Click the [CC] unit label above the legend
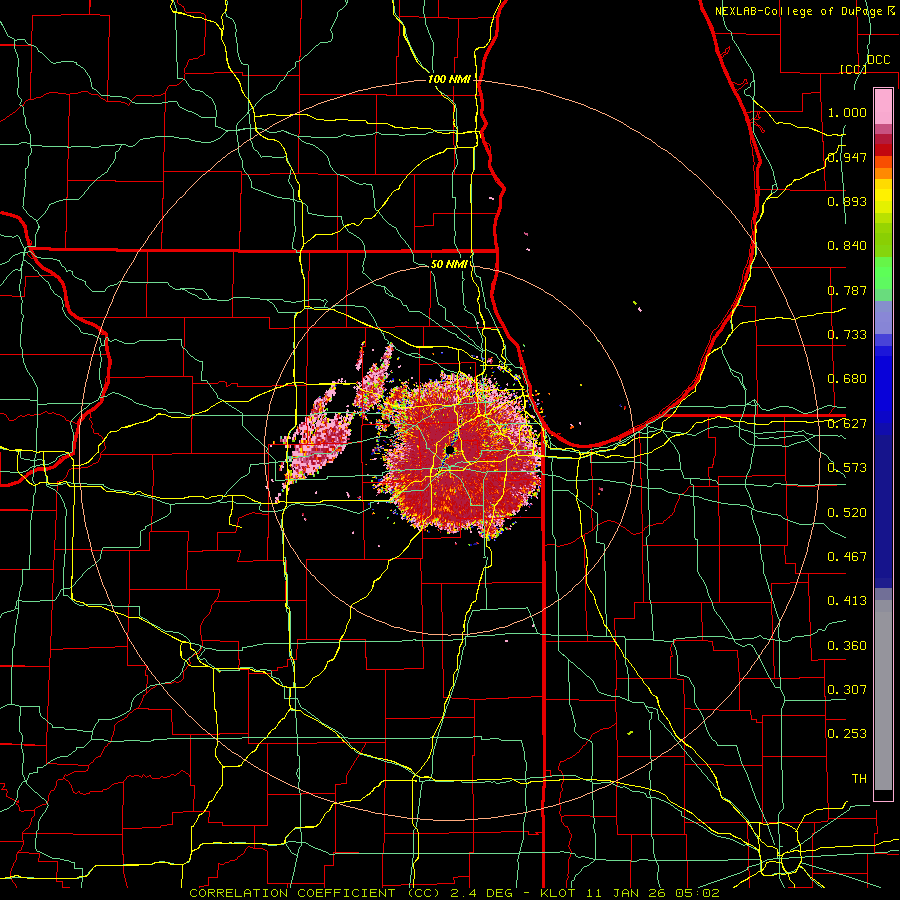This screenshot has width=900, height=900. coord(854,69)
